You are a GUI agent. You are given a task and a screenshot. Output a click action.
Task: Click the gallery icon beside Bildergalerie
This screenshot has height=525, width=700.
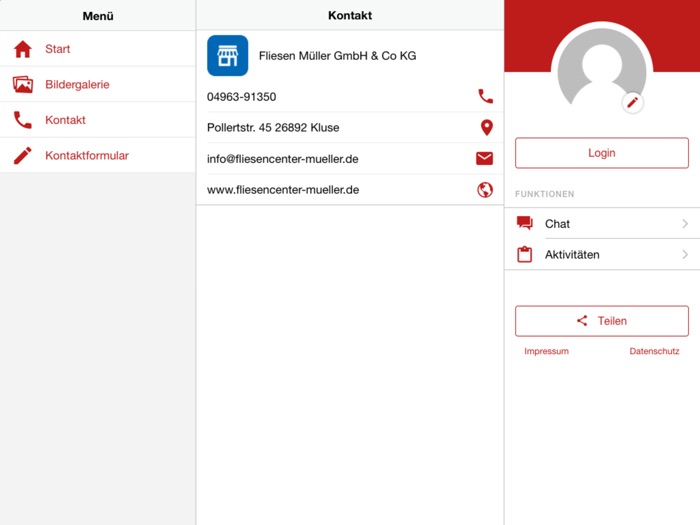click(23, 84)
